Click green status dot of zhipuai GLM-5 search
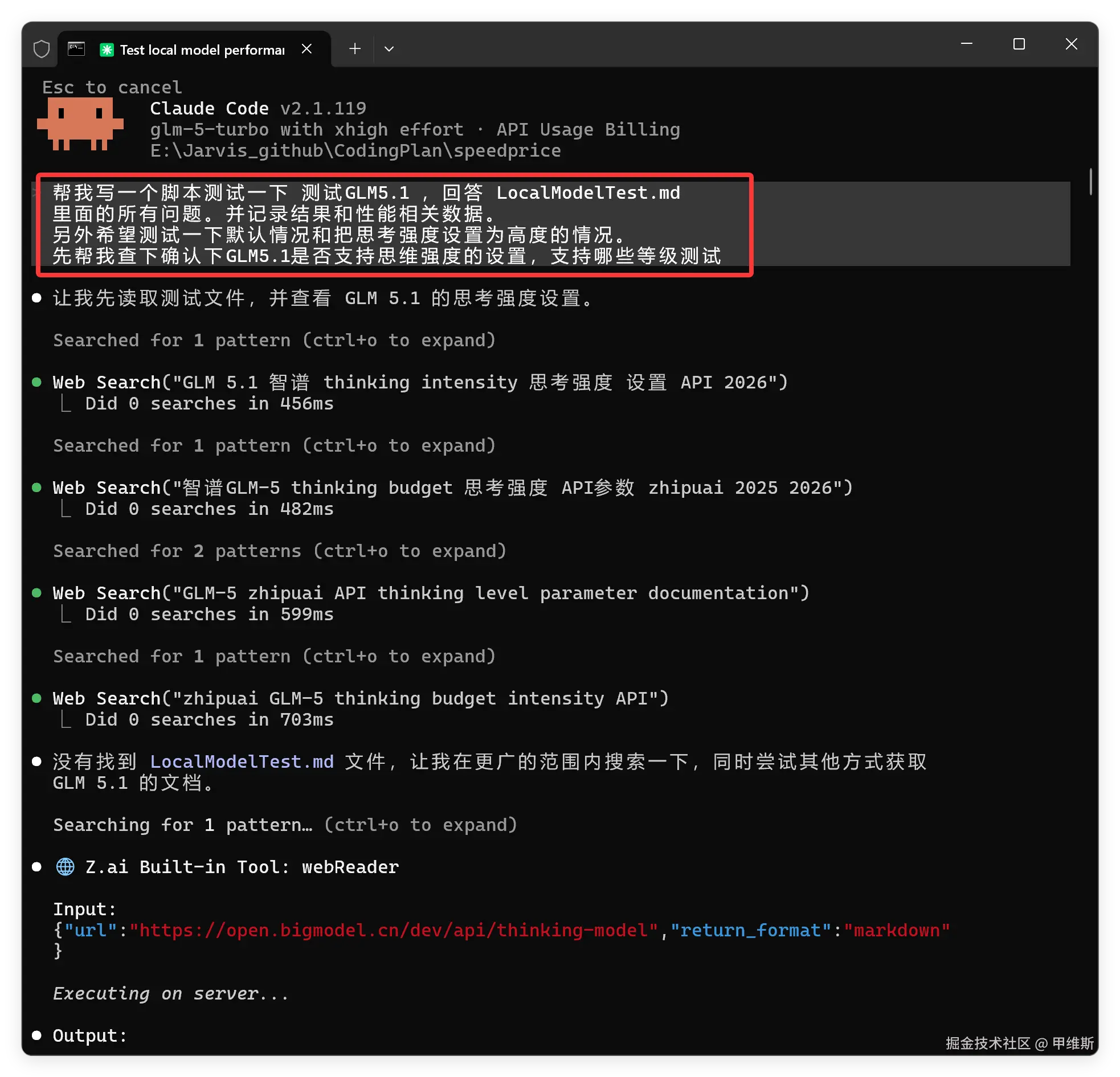The height and width of the screenshot is (1077, 1120). pyautogui.click(x=36, y=698)
